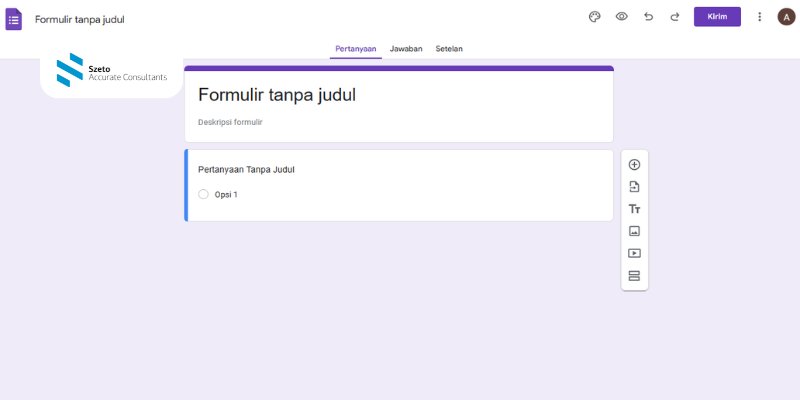The image size is (800, 400).
Task: Click the Szeto Accurate Consultants logo
Action: tap(112, 70)
